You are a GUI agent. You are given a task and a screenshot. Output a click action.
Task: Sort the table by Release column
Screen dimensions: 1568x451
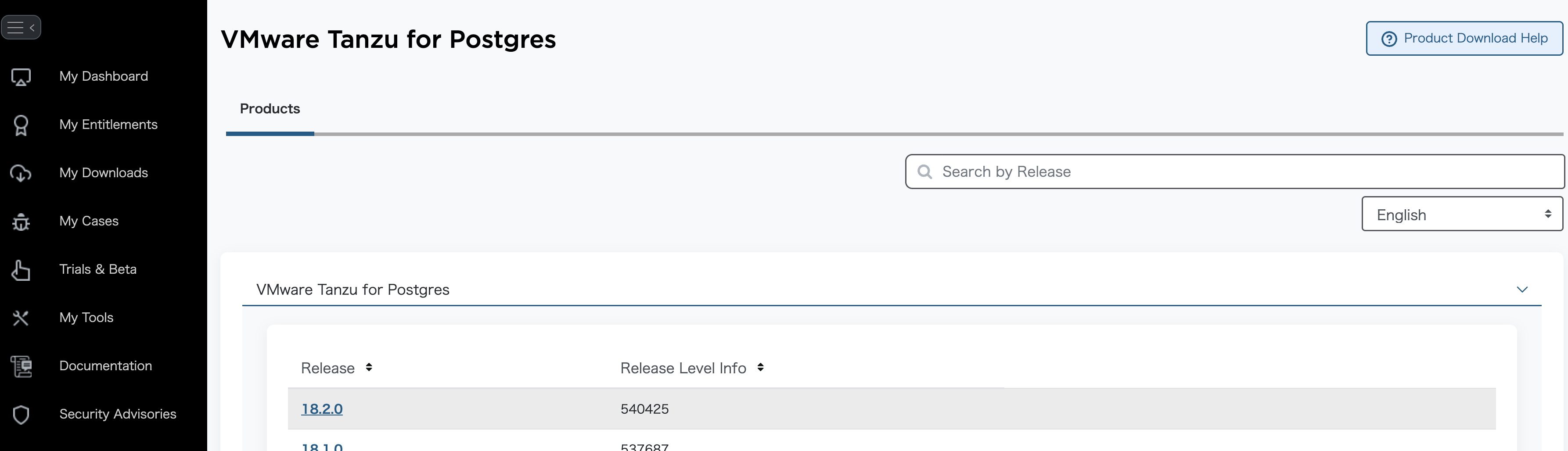[369, 368]
